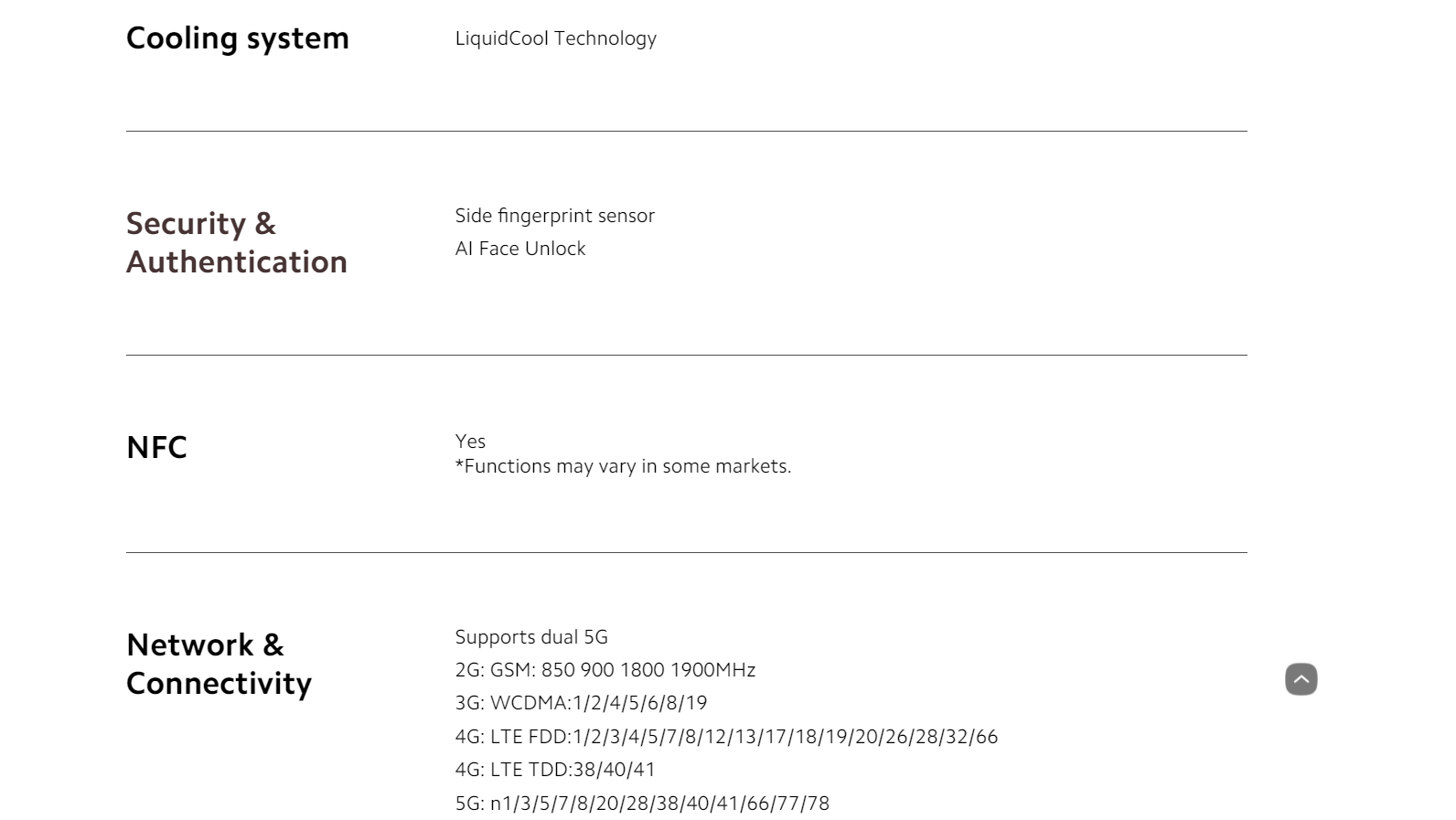
Task: Click the 4G LTE FDD bands line
Action: [727, 737]
